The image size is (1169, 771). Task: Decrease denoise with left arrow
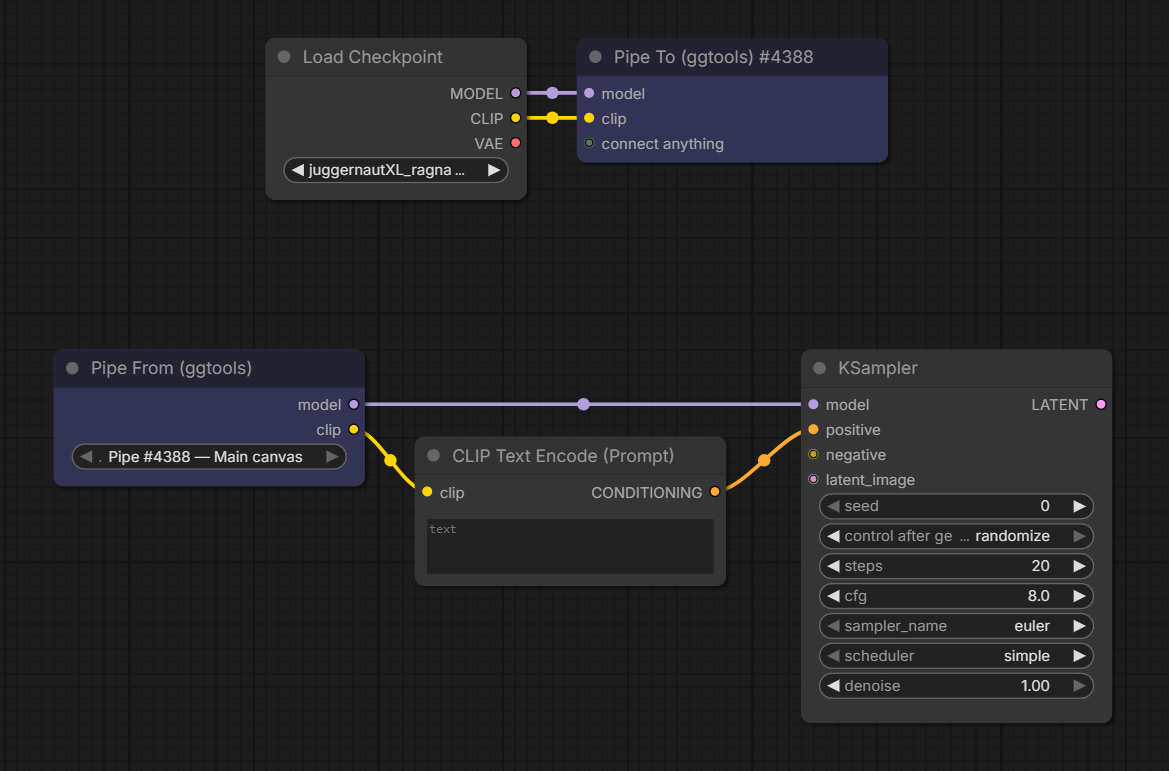click(x=834, y=685)
